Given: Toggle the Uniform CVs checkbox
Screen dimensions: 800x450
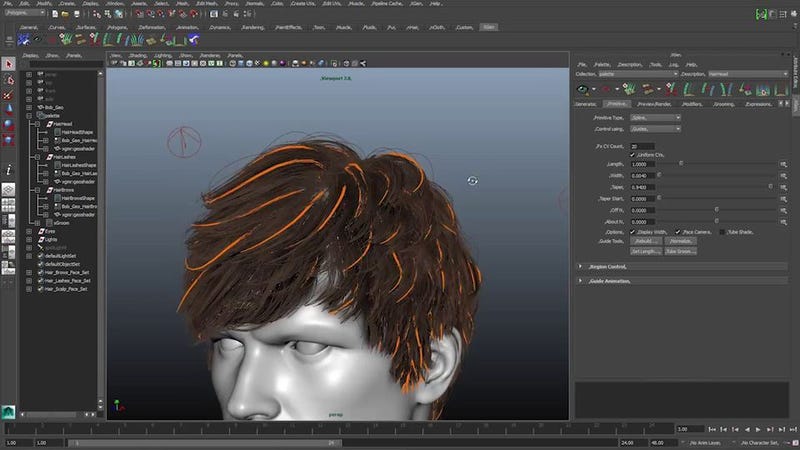Looking at the screenshot, I should click(633, 155).
